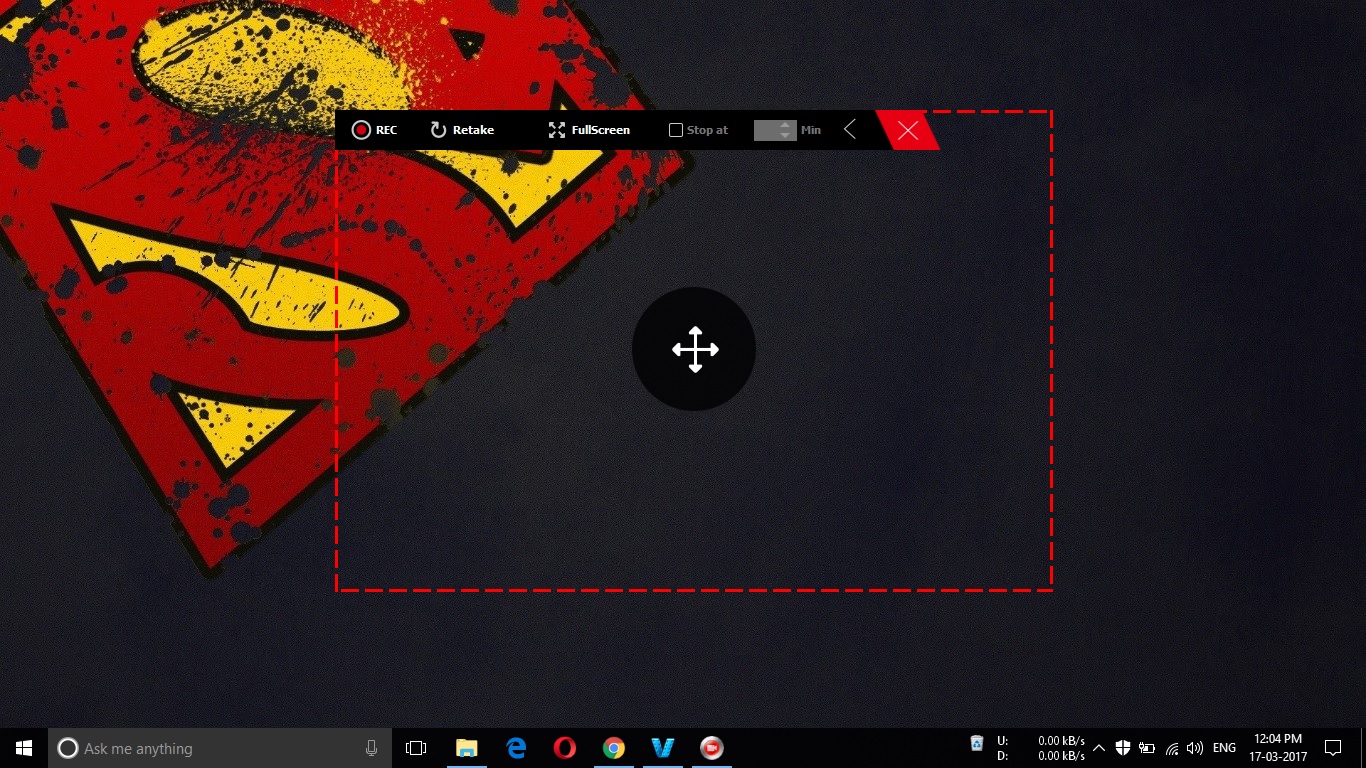
Task: Open the volume speaker tray icon
Action: click(1194, 748)
